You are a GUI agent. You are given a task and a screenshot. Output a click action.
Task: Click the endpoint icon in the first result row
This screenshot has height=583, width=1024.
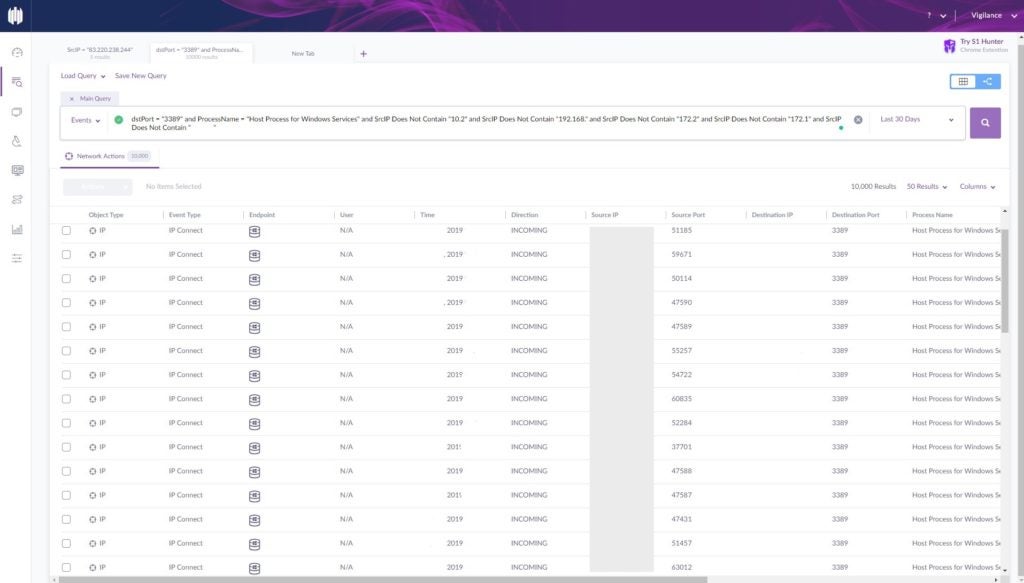(257, 230)
